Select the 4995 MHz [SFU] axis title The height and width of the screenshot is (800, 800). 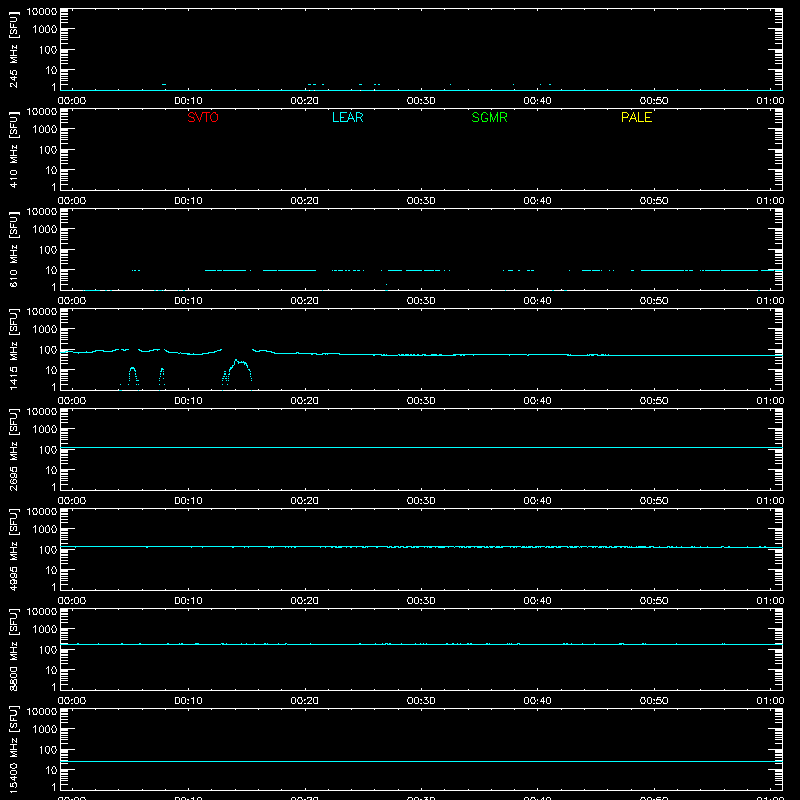(13, 549)
